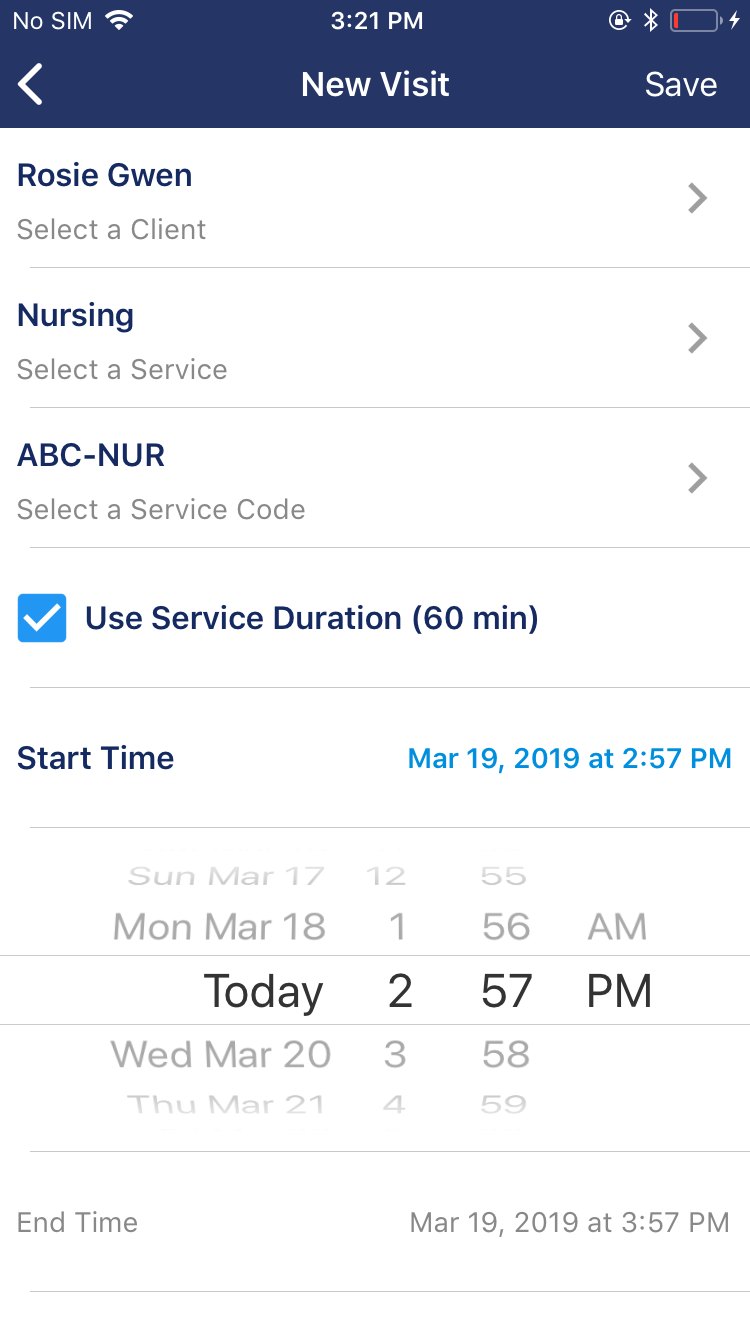
Task: Open ABC-NUR service code chevron
Action: [698, 479]
